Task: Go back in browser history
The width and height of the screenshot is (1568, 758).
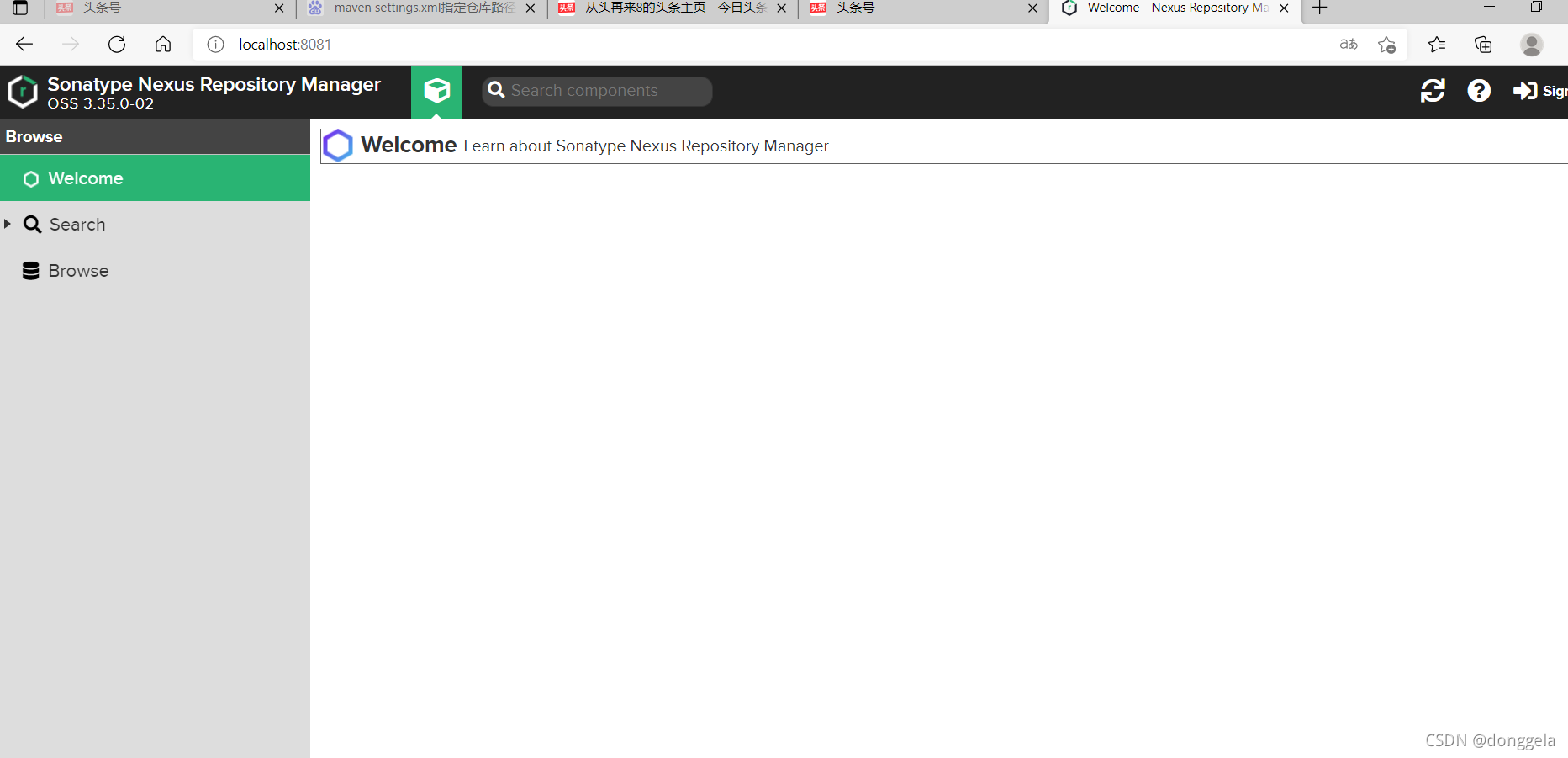Action: tap(24, 45)
